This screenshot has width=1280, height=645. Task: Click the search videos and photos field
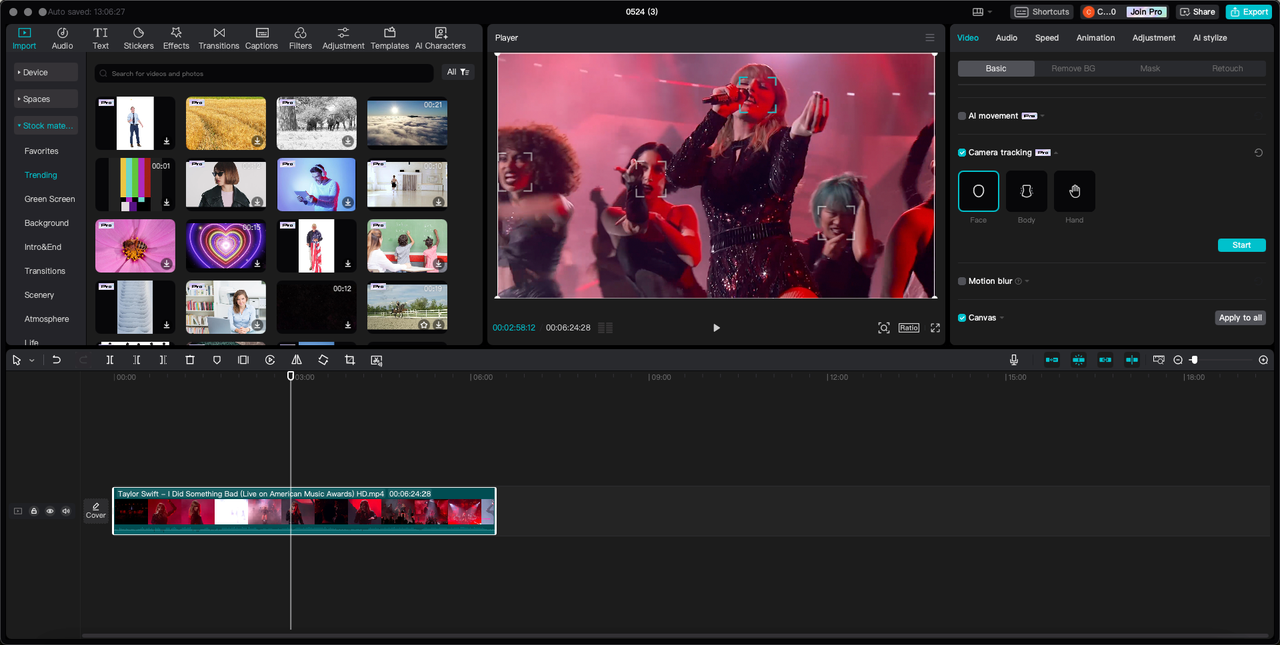(x=265, y=73)
